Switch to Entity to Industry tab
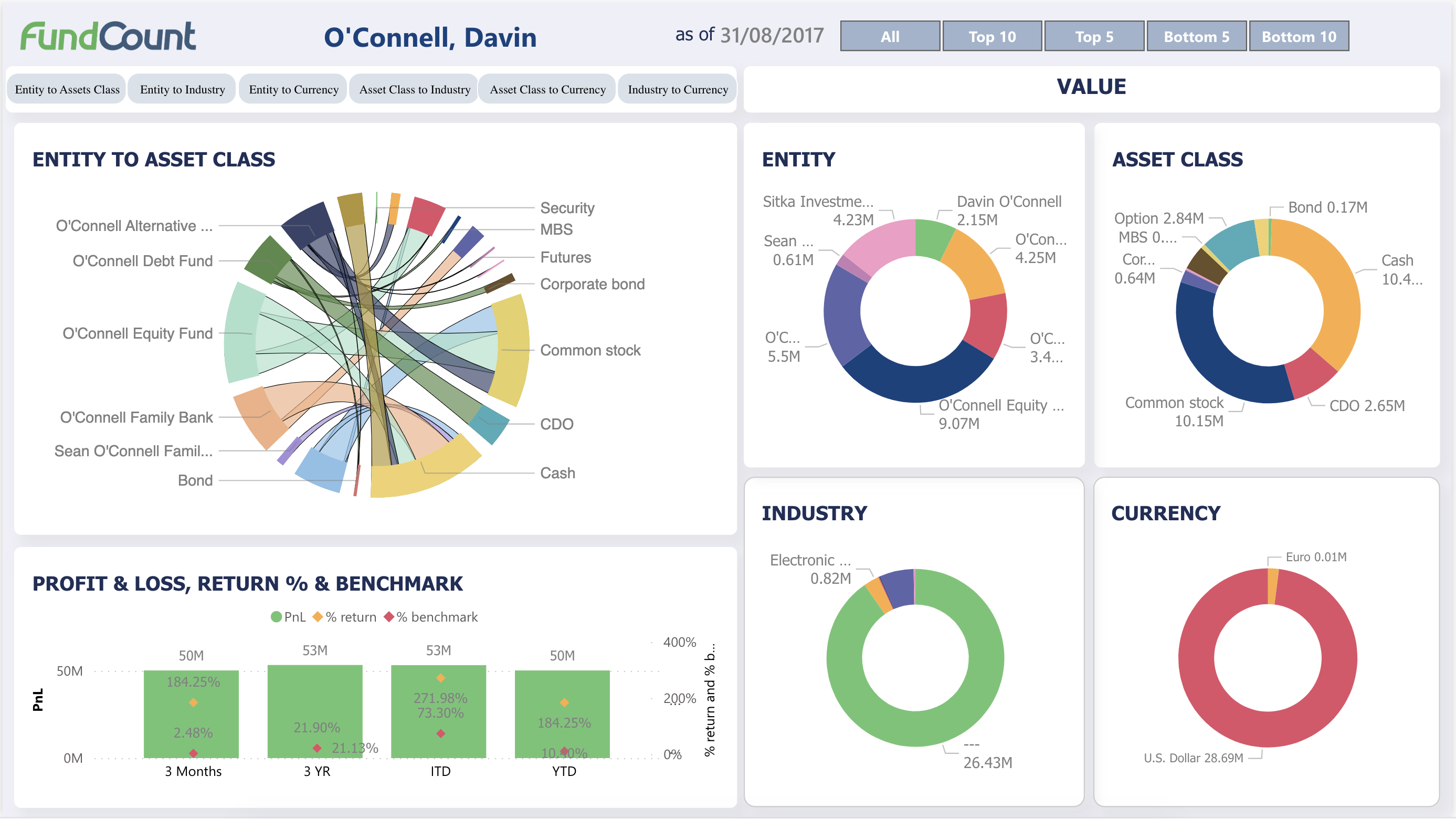Viewport: 1456px width, 819px height. point(182,89)
